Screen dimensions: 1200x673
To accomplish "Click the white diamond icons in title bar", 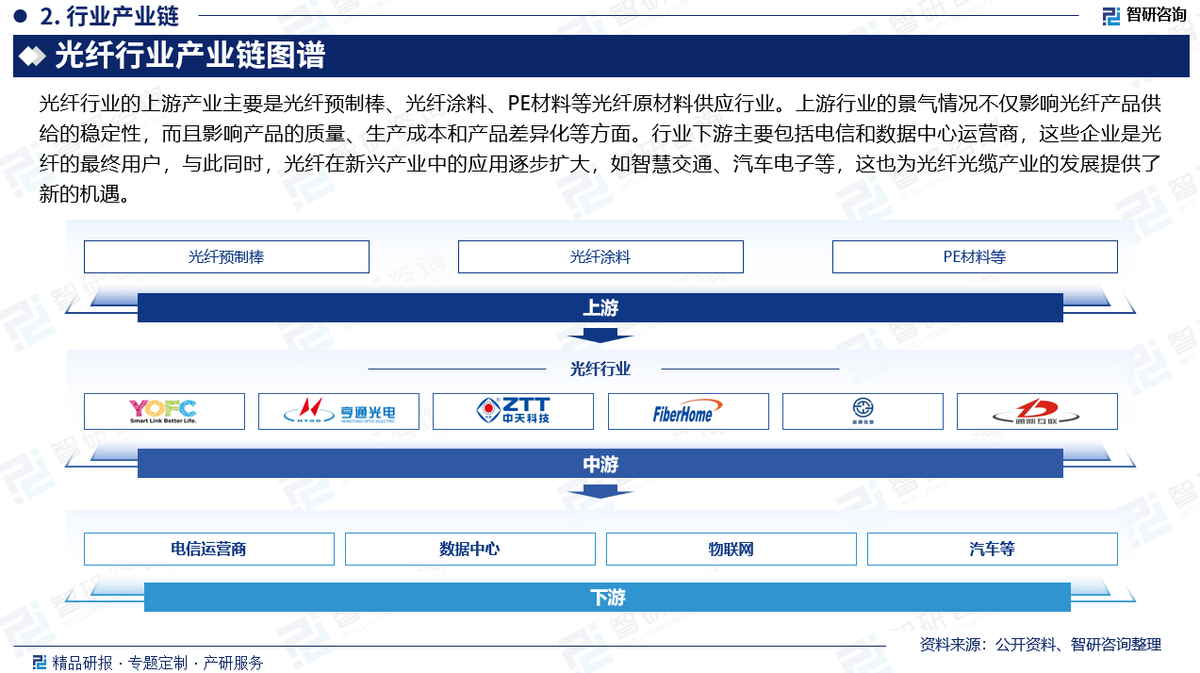I will 34,57.
